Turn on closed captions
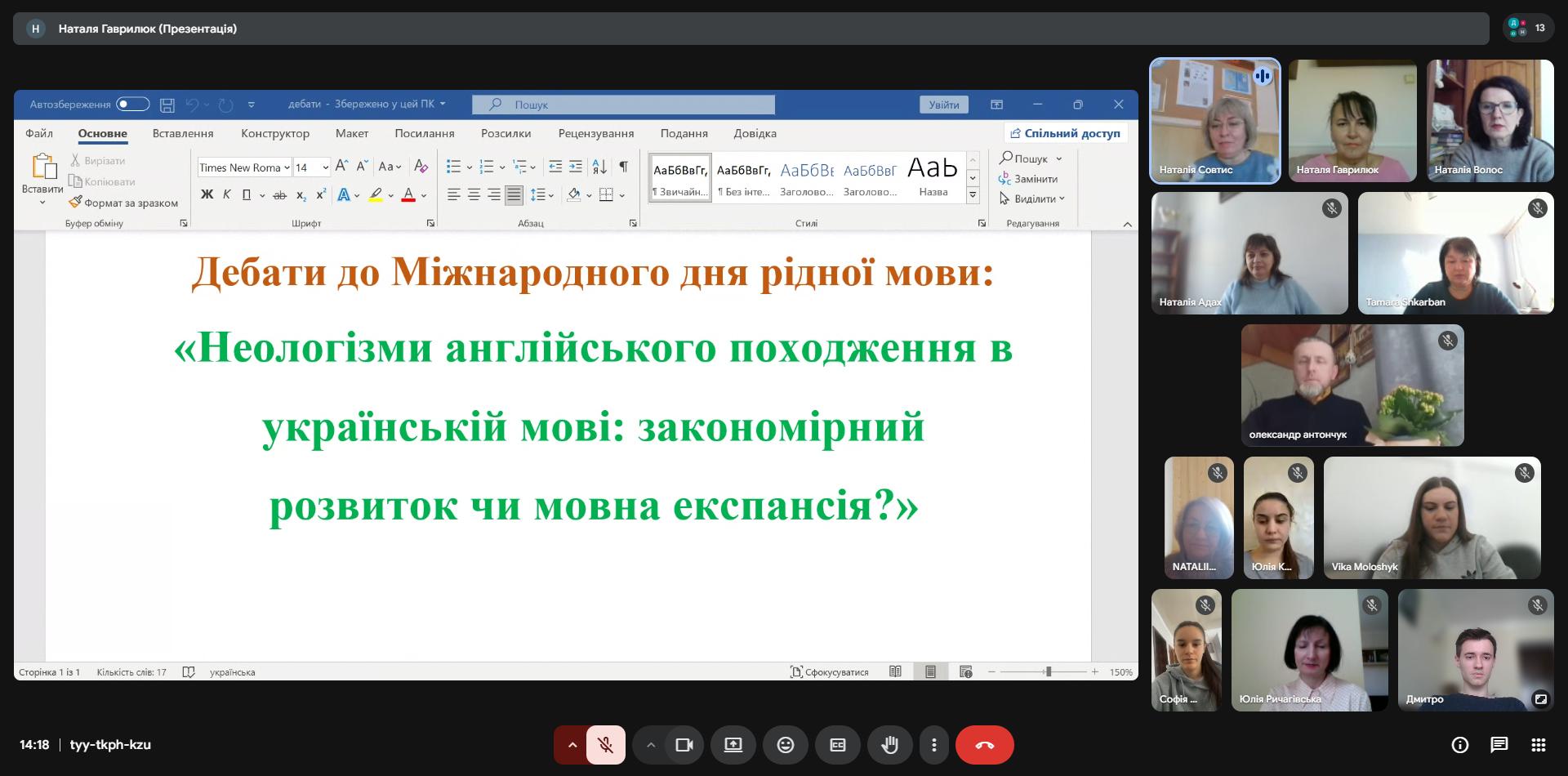 click(837, 745)
